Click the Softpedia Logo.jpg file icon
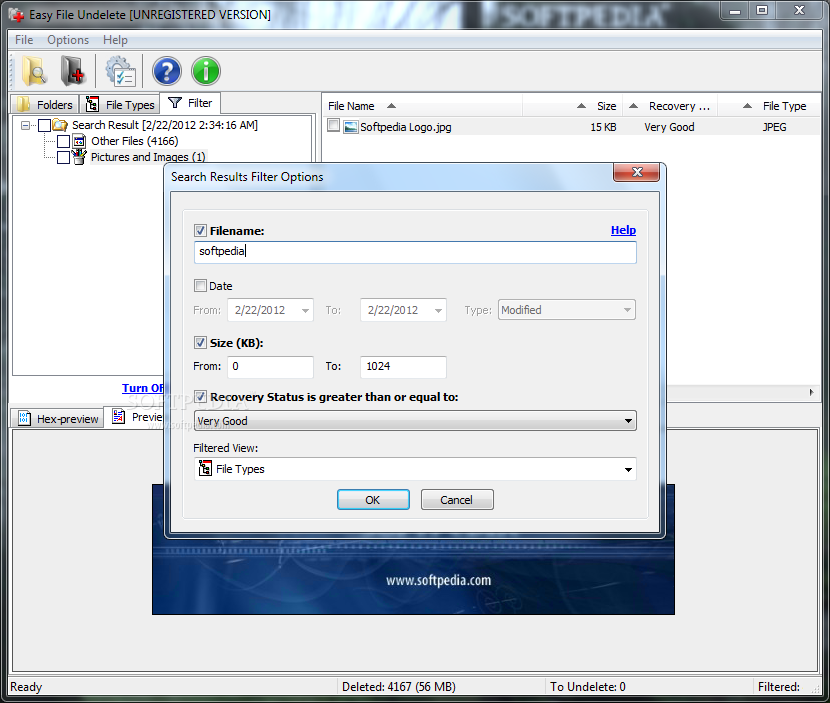The width and height of the screenshot is (830, 703). click(350, 127)
